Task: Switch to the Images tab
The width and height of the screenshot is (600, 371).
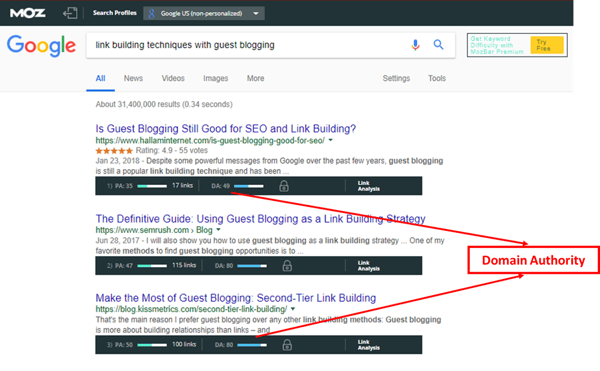Action: [x=215, y=78]
